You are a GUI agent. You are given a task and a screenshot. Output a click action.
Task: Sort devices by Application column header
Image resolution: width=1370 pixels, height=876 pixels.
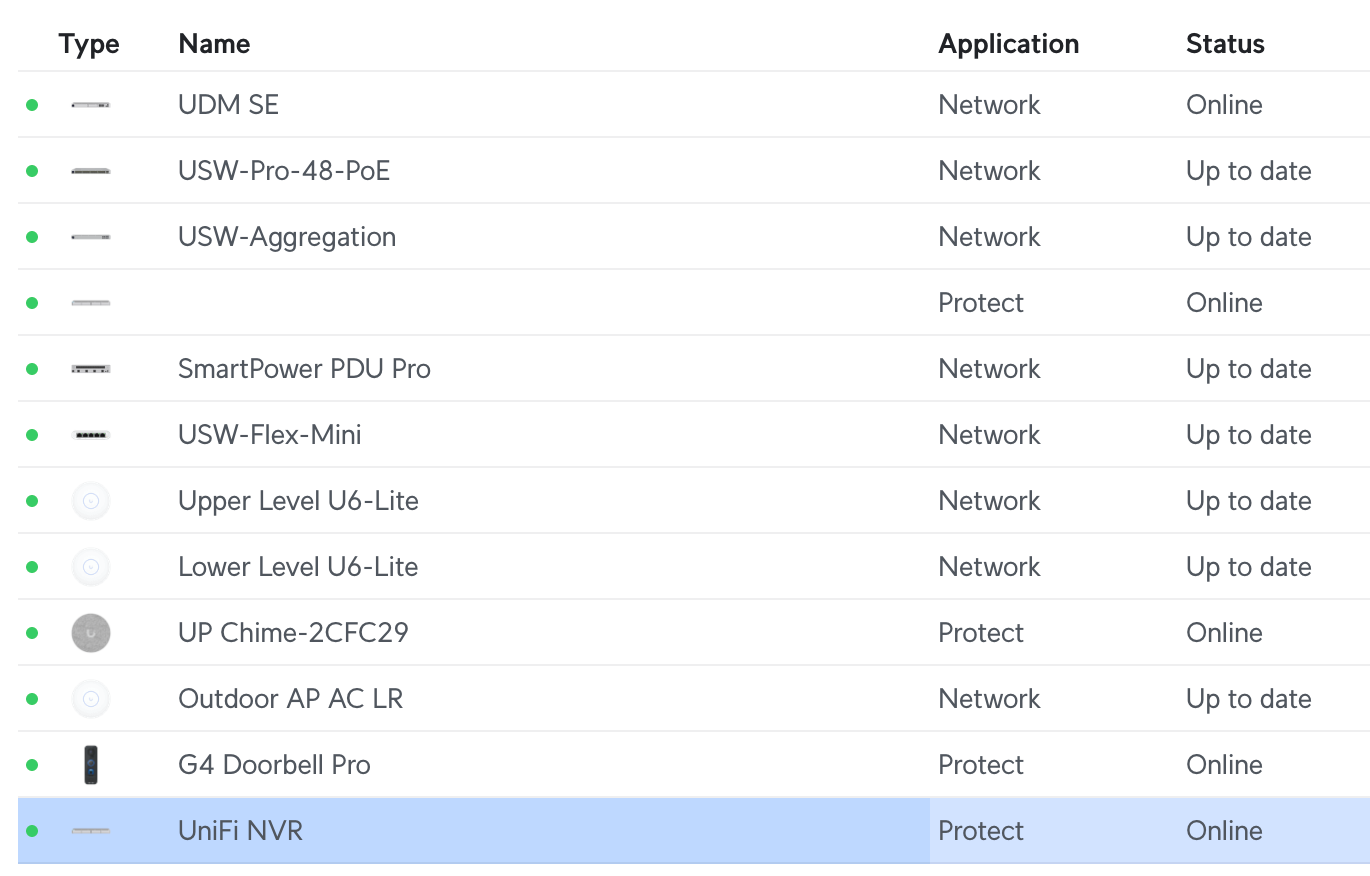coord(1009,44)
